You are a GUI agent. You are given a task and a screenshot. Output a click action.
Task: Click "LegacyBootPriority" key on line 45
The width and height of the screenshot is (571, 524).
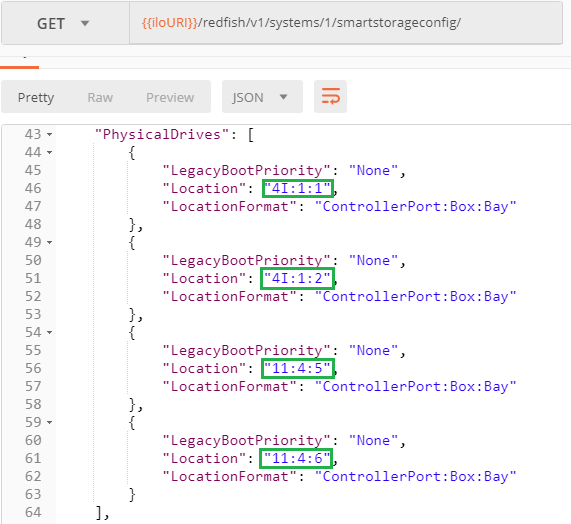pyautogui.click(x=247, y=171)
